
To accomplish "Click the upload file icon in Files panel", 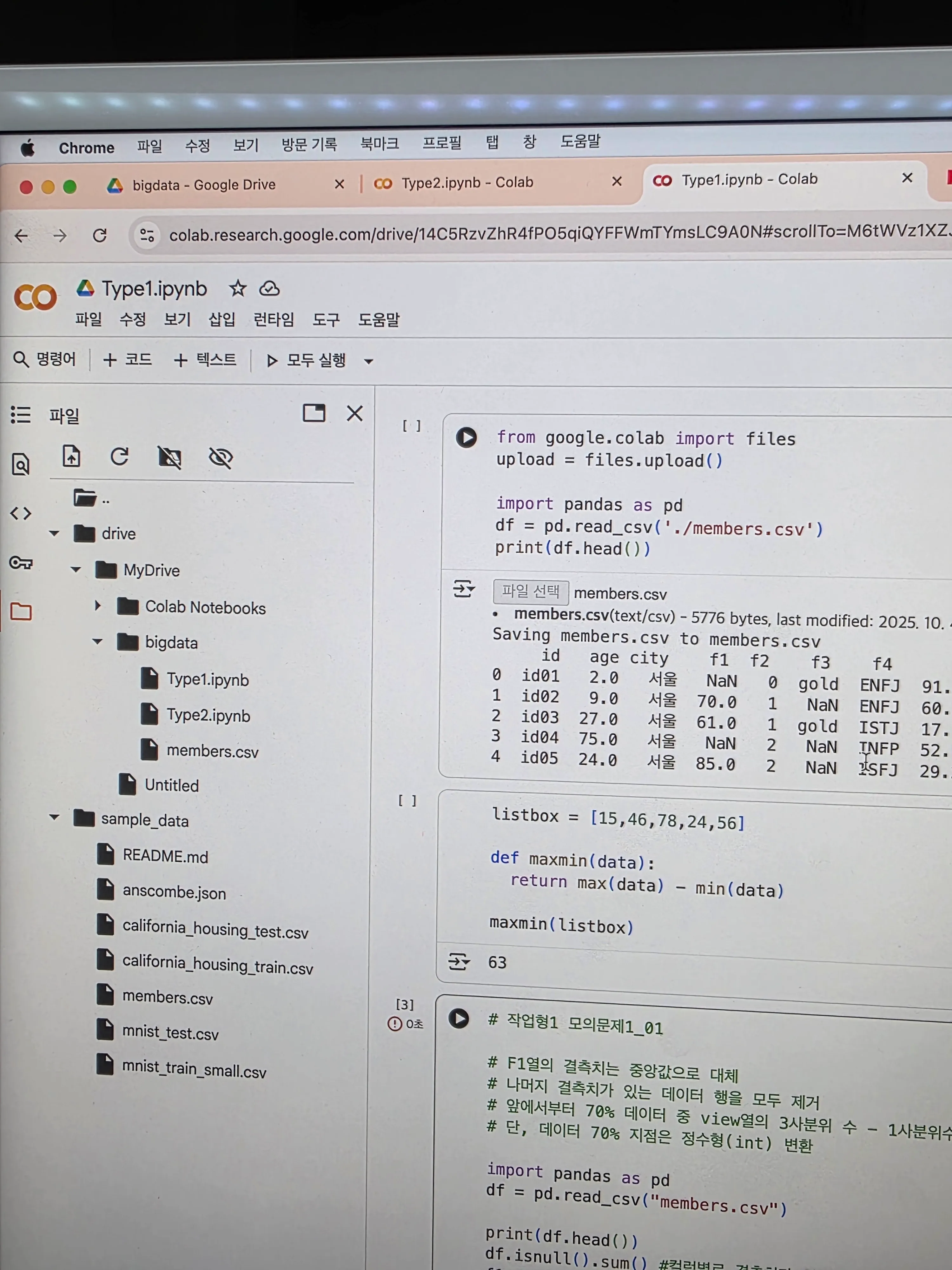I will pyautogui.click(x=71, y=457).
